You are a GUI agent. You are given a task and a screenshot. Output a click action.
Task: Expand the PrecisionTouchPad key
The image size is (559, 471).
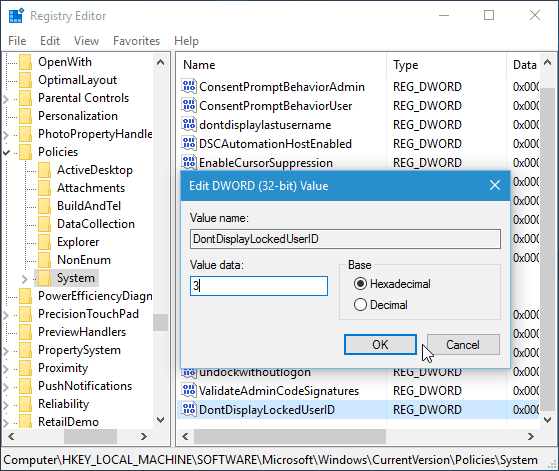coord(6,314)
